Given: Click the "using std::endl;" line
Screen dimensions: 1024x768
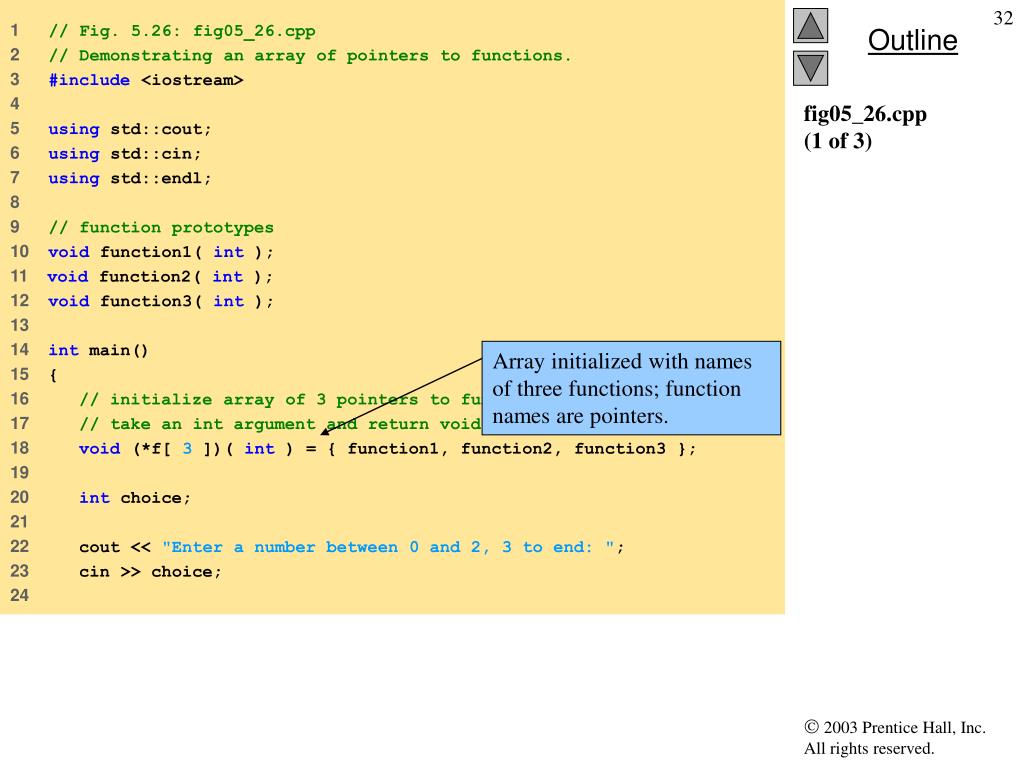Looking at the screenshot, I should [x=129, y=178].
